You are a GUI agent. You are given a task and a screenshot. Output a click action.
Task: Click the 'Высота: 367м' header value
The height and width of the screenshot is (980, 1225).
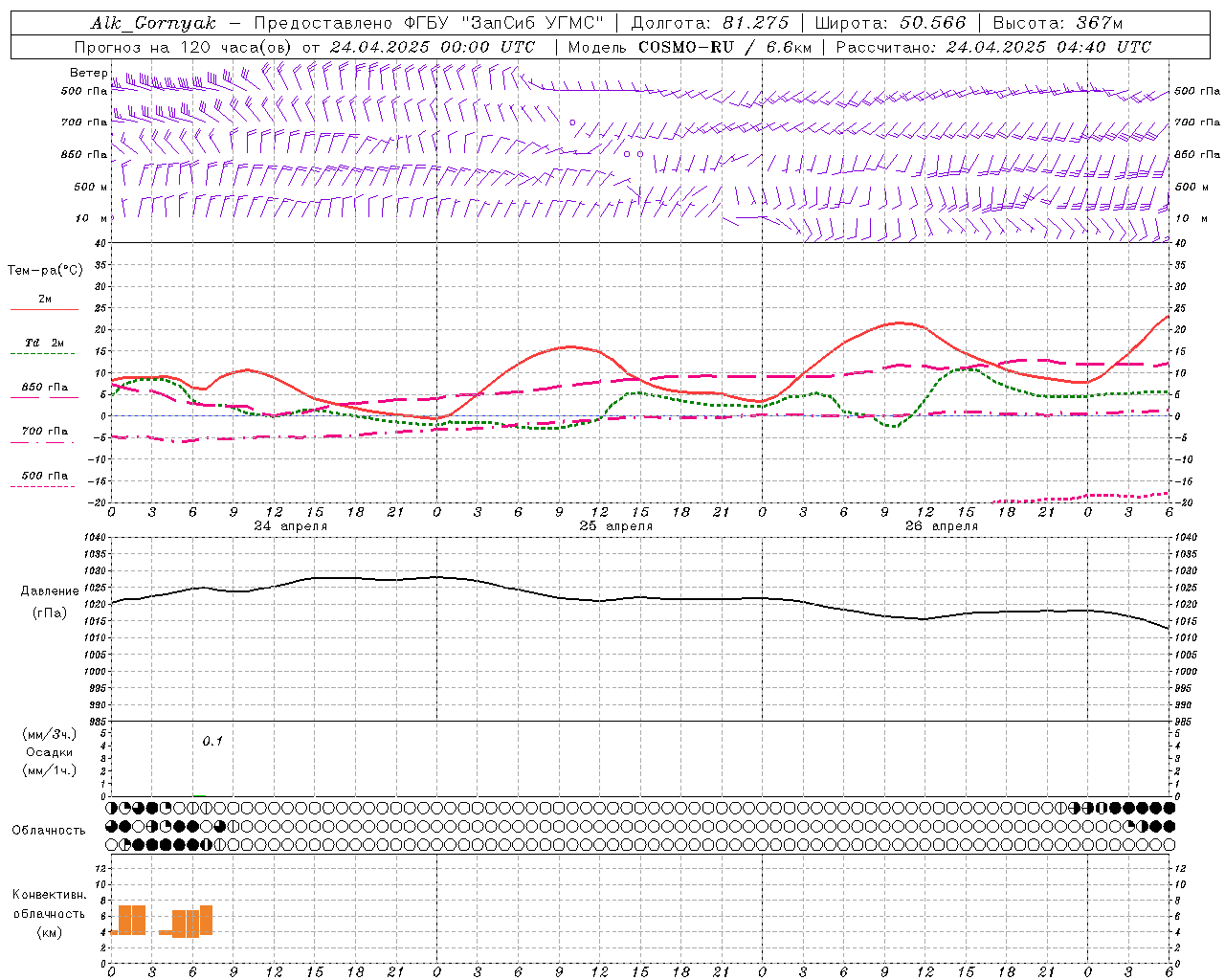[1058, 23]
